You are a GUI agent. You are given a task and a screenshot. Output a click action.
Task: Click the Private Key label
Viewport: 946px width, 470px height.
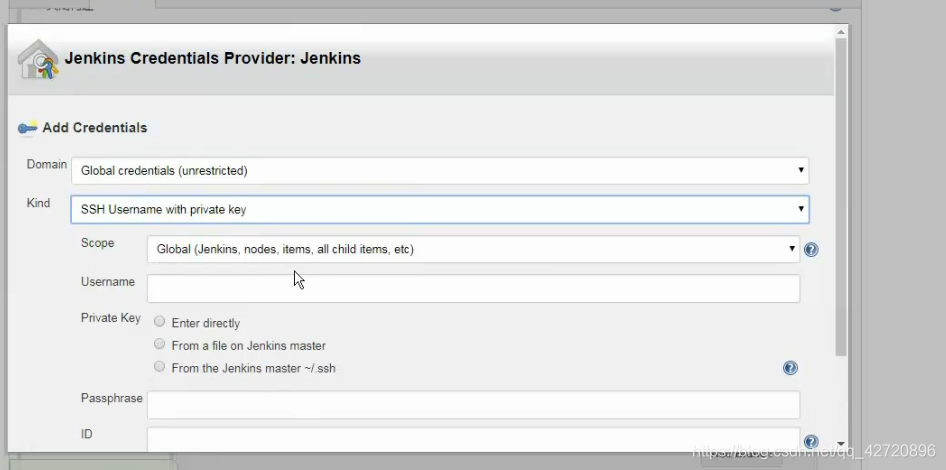(110, 318)
